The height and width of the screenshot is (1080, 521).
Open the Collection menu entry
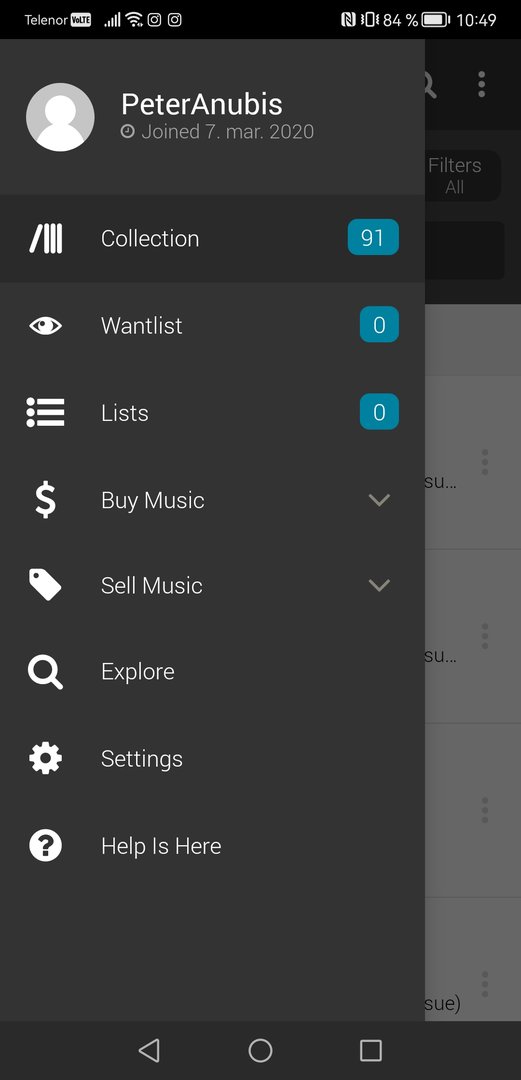pyautogui.click(x=212, y=238)
